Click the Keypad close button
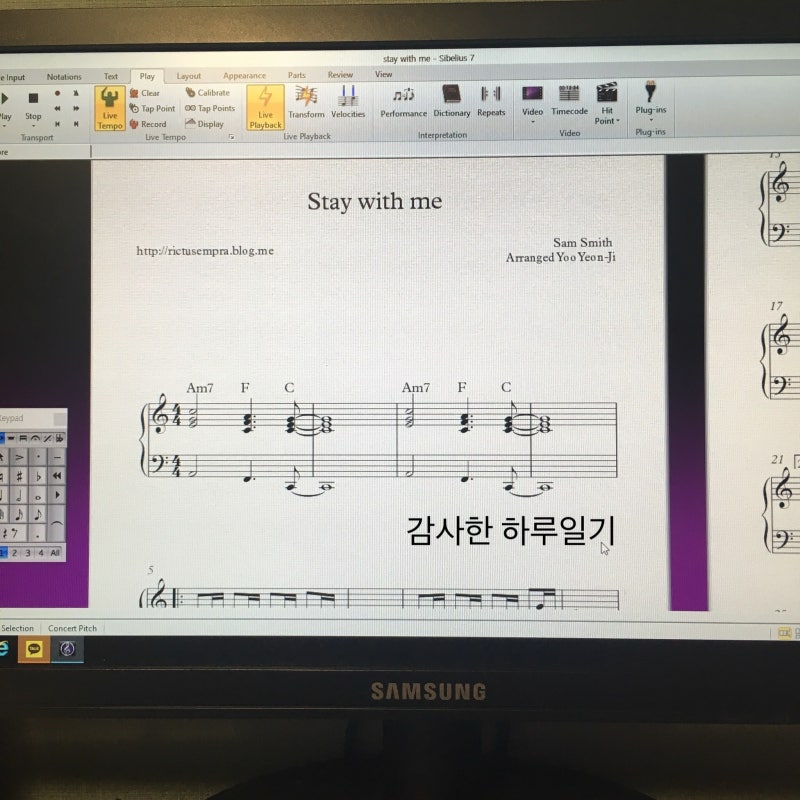The image size is (800, 800). coord(60,419)
